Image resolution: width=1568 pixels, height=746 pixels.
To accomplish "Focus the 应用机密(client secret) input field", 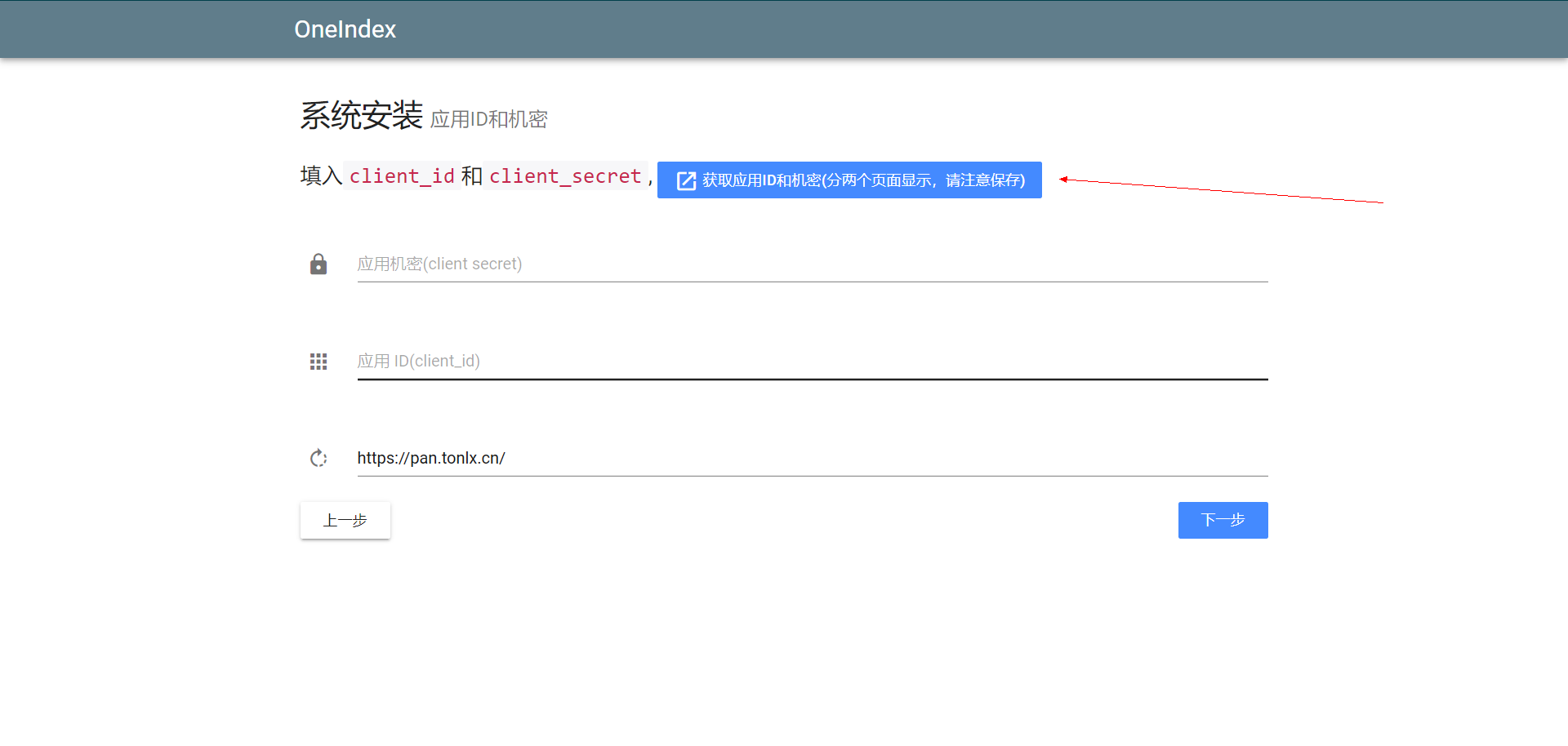I will (813, 264).
